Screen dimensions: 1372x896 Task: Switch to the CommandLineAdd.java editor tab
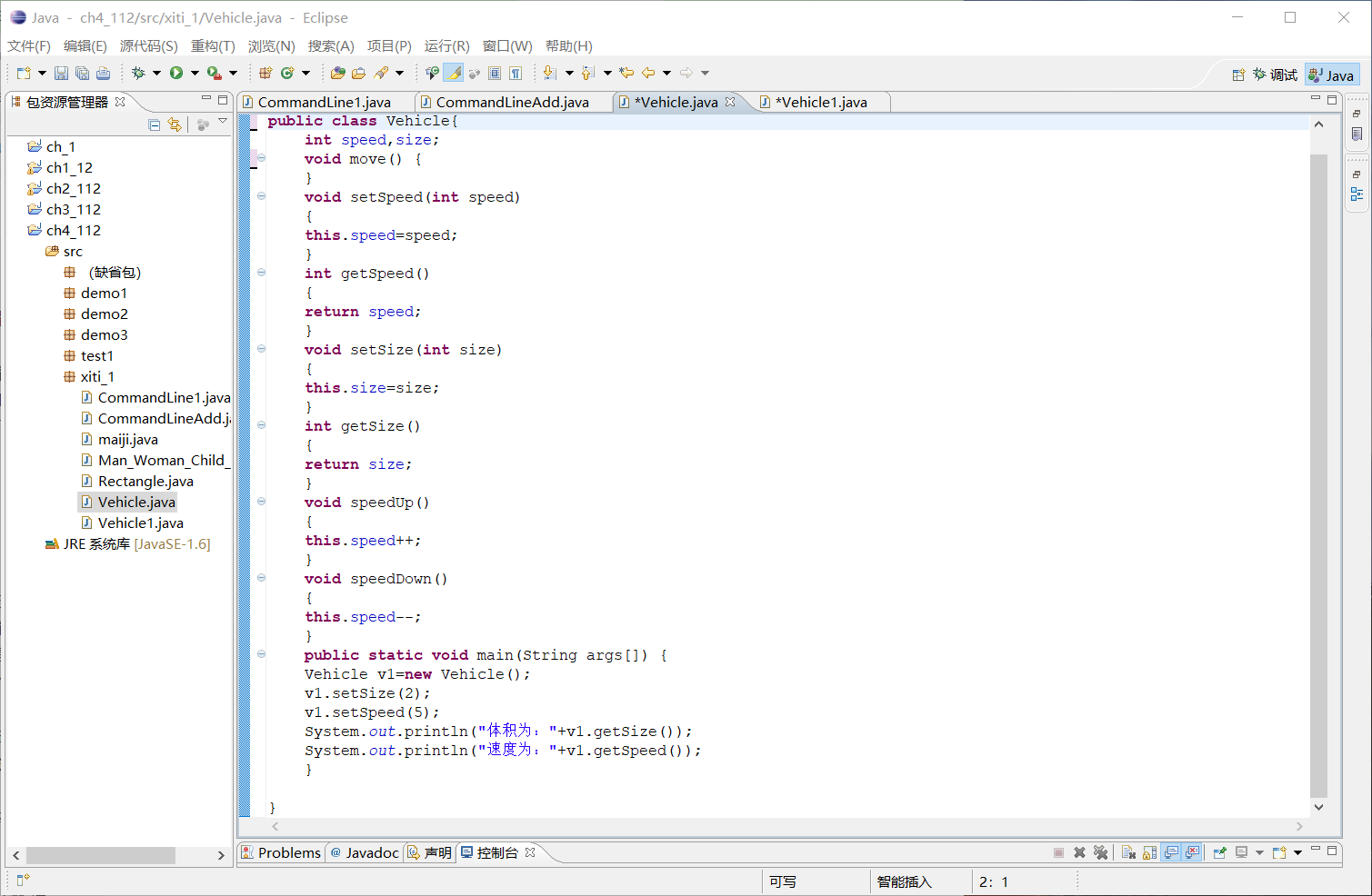coord(513,102)
